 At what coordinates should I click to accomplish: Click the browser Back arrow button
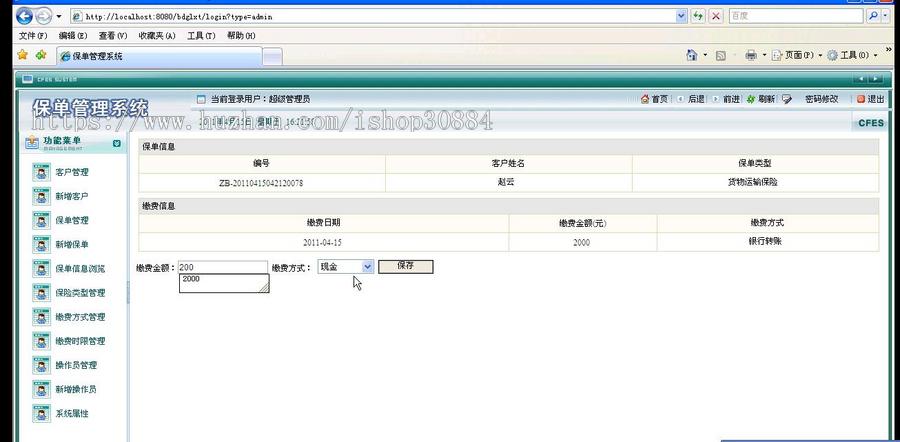pyautogui.click(x=24, y=16)
